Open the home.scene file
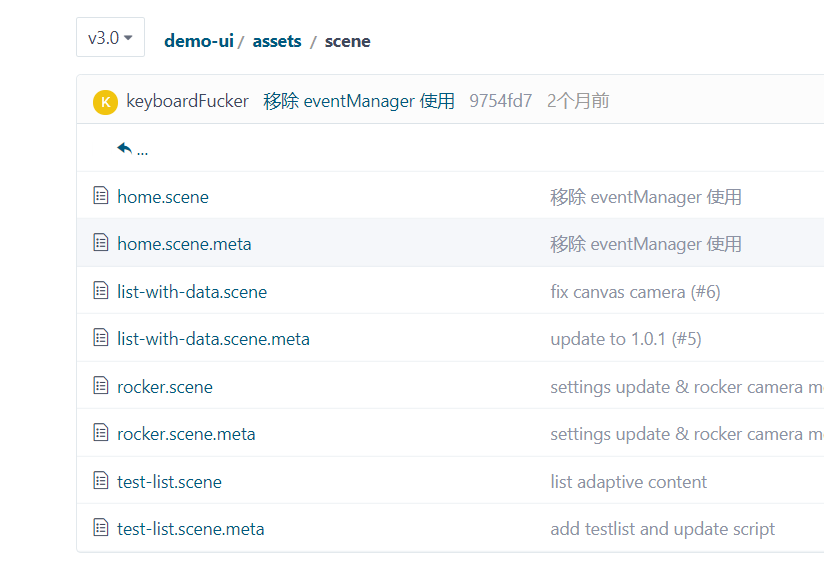824x579 pixels. tap(163, 197)
